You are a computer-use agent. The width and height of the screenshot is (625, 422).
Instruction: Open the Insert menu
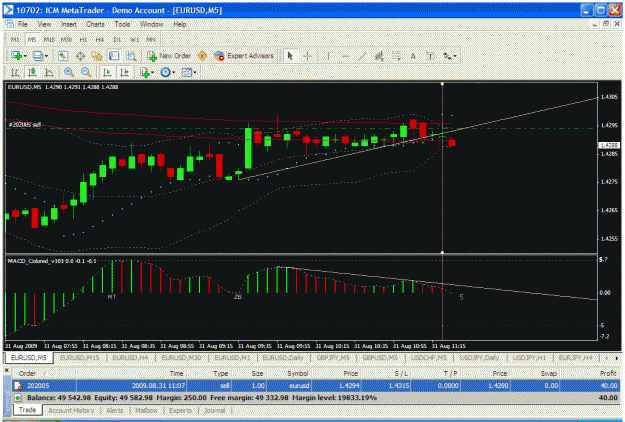[x=69, y=24]
